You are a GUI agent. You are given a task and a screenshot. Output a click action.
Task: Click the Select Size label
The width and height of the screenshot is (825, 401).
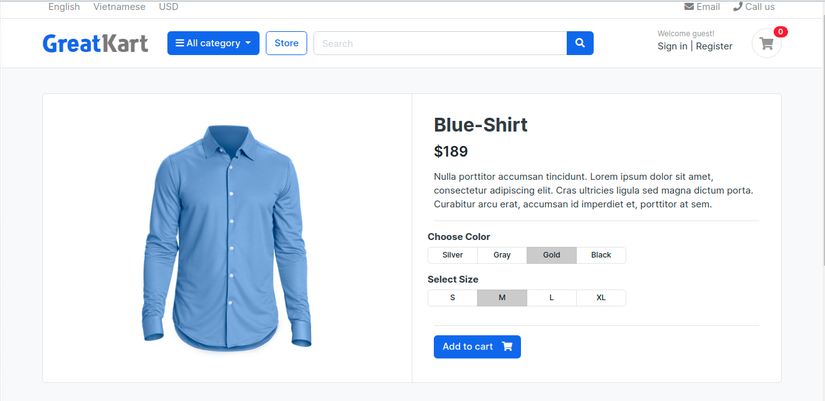[453, 279]
